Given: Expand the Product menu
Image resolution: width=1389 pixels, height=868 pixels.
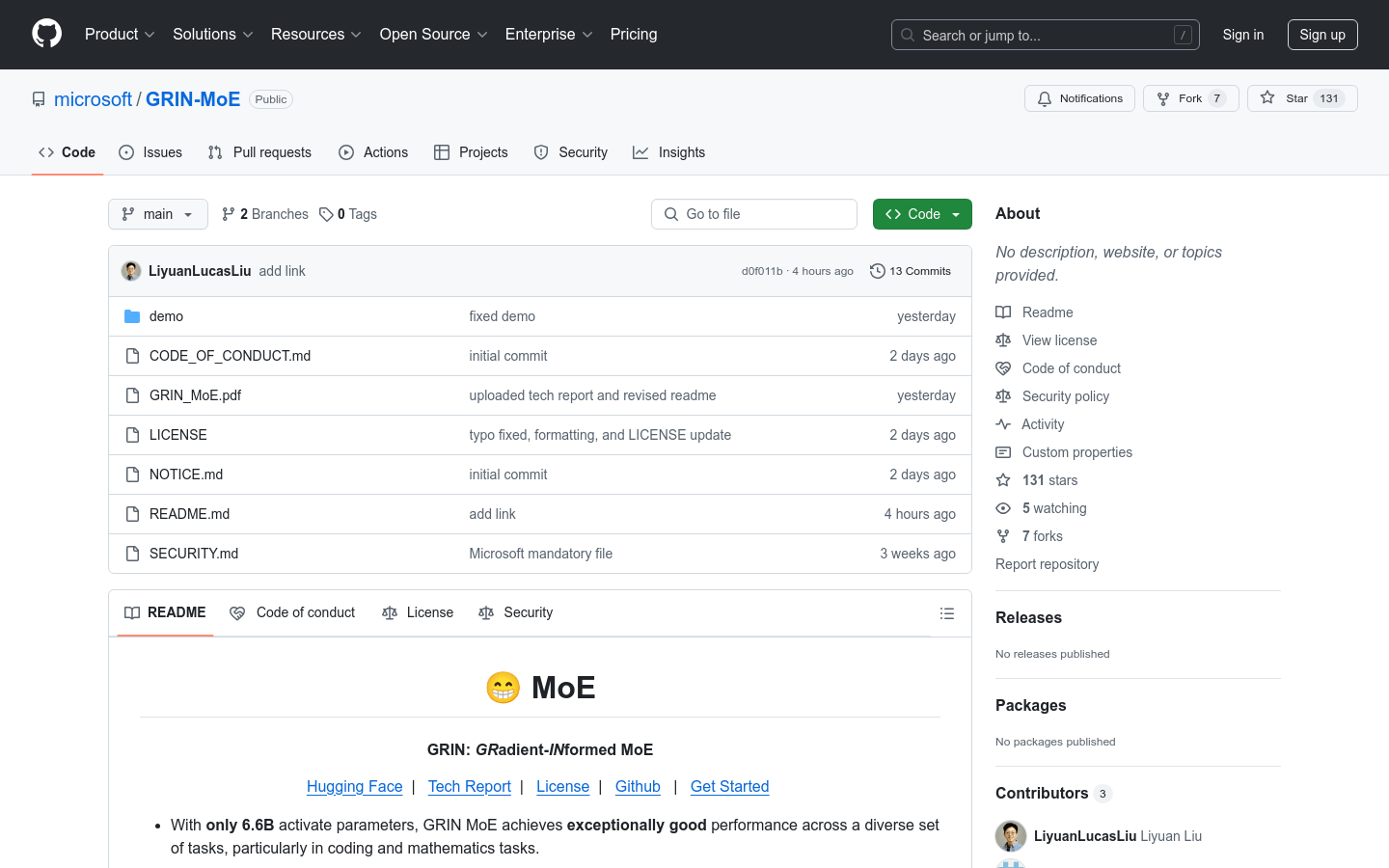Looking at the screenshot, I should coord(120,34).
